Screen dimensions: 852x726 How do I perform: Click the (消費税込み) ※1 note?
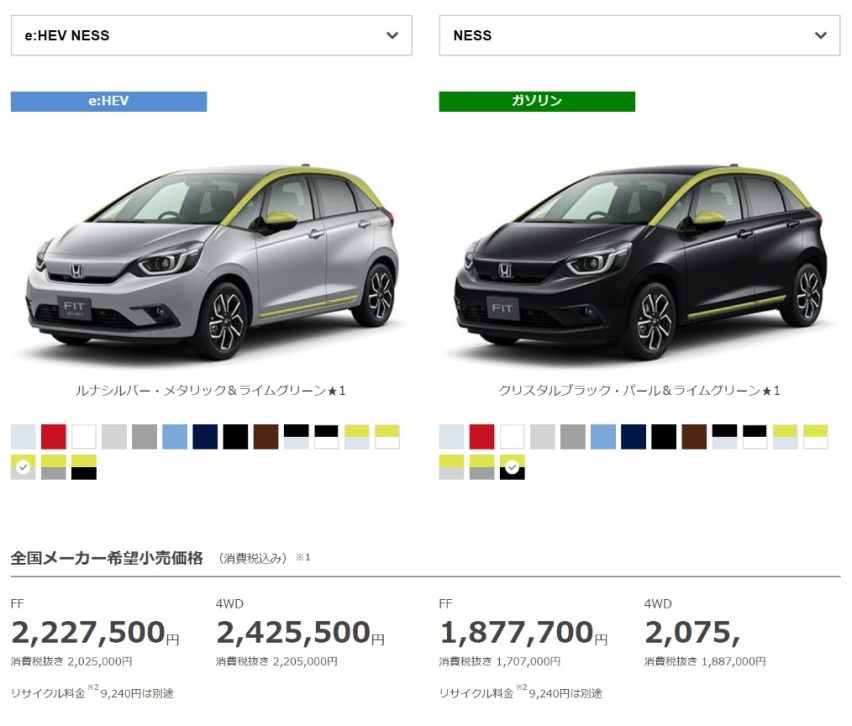(265, 558)
